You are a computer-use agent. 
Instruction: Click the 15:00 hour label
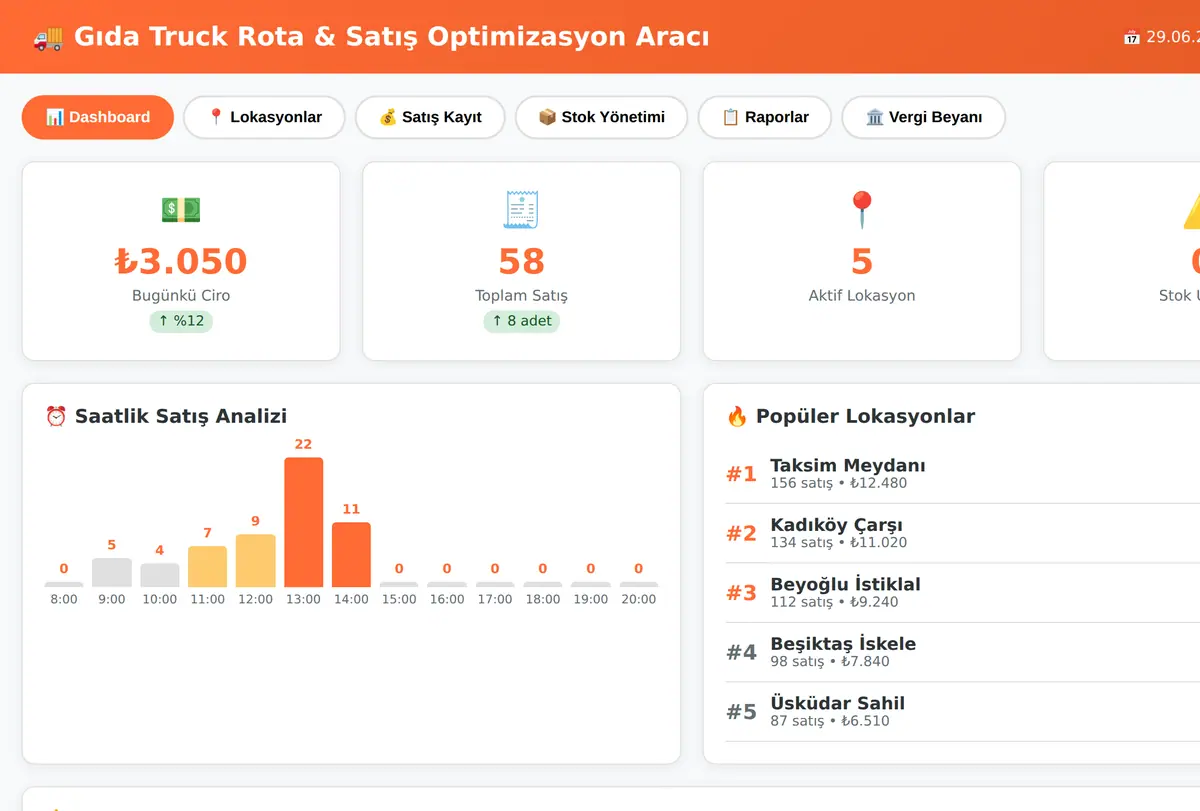click(x=399, y=599)
